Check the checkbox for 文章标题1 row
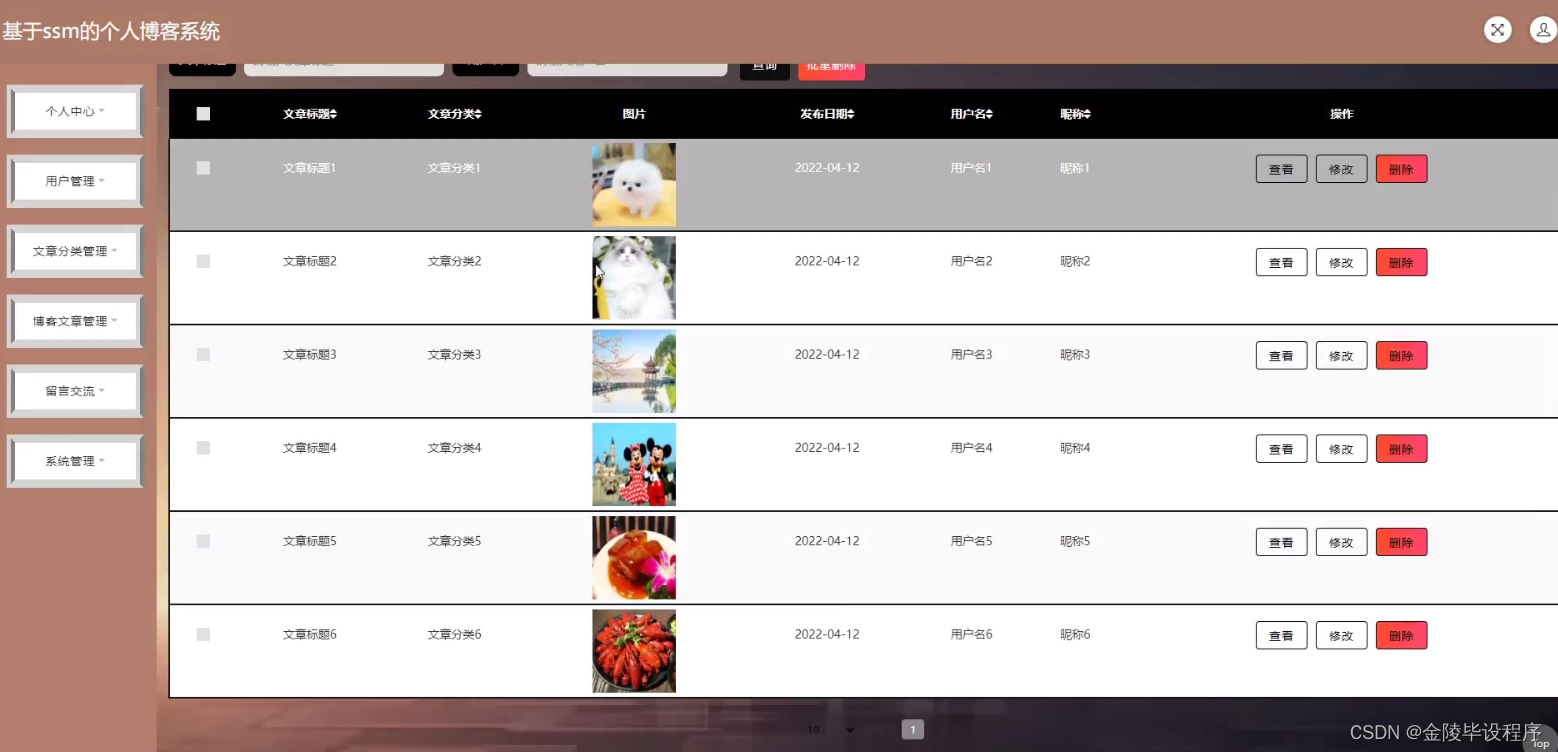Screen dimensions: 1558x752 [203, 168]
